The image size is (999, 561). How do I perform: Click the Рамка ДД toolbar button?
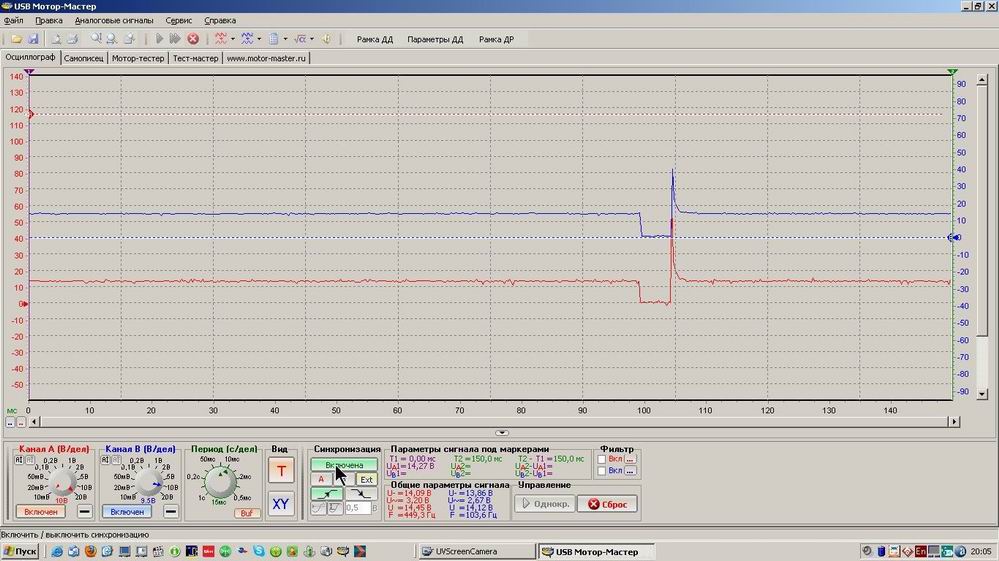pos(375,39)
